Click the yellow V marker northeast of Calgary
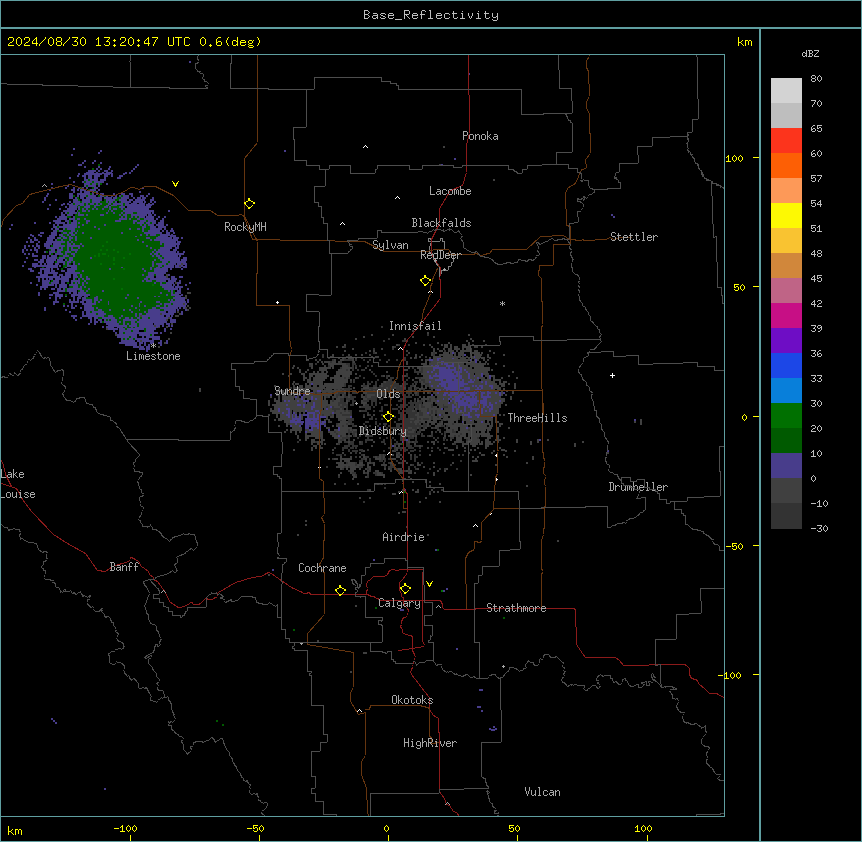 coord(429,584)
